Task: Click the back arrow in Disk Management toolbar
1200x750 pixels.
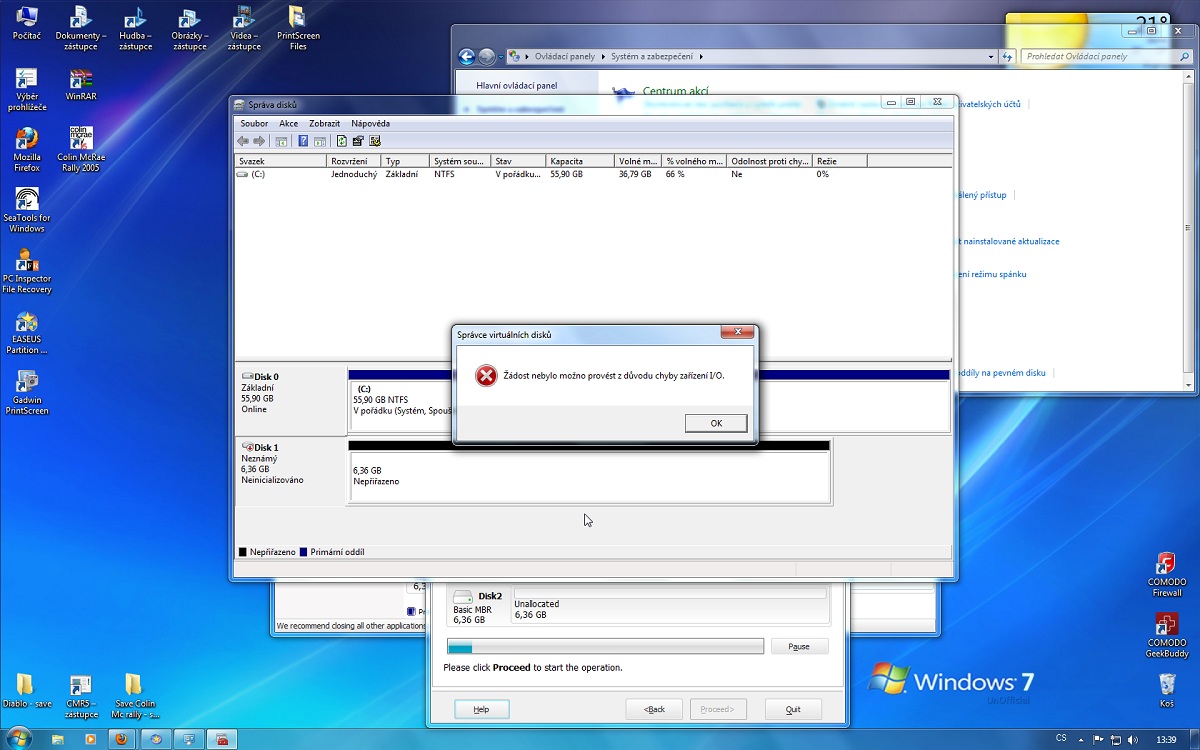Action: (243, 141)
